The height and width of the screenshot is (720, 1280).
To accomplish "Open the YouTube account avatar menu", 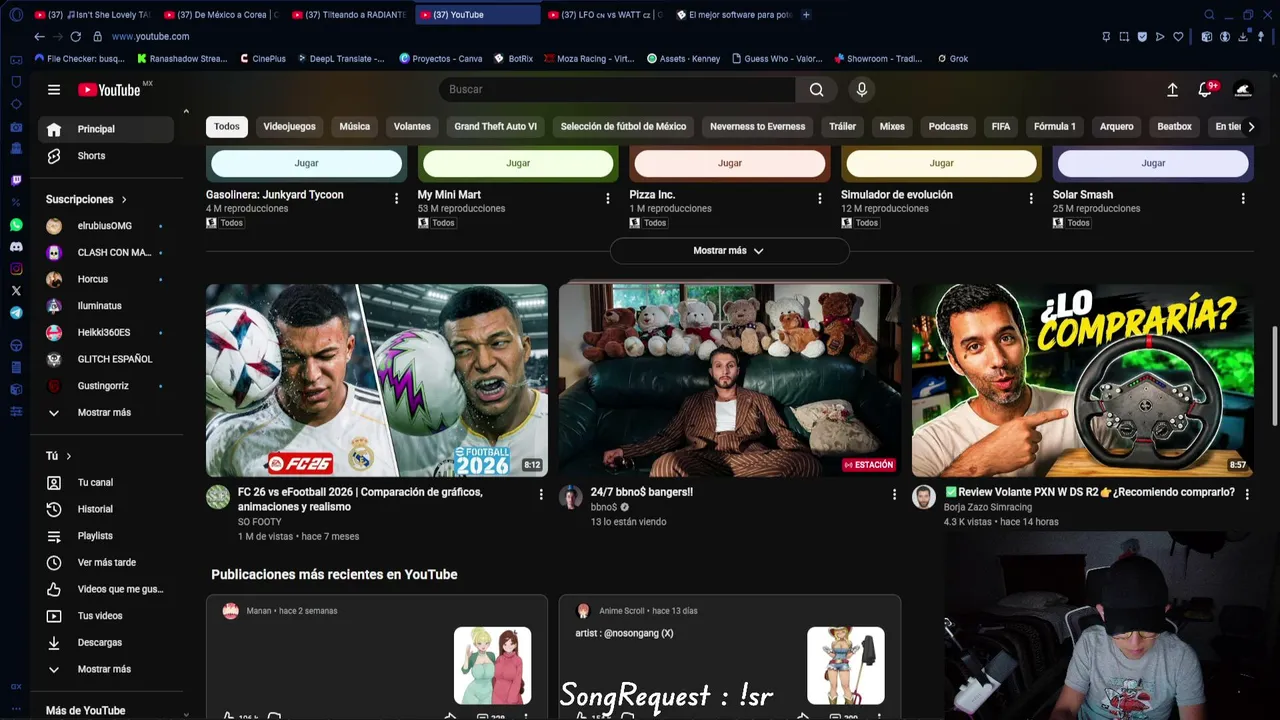I will coord(1243,90).
